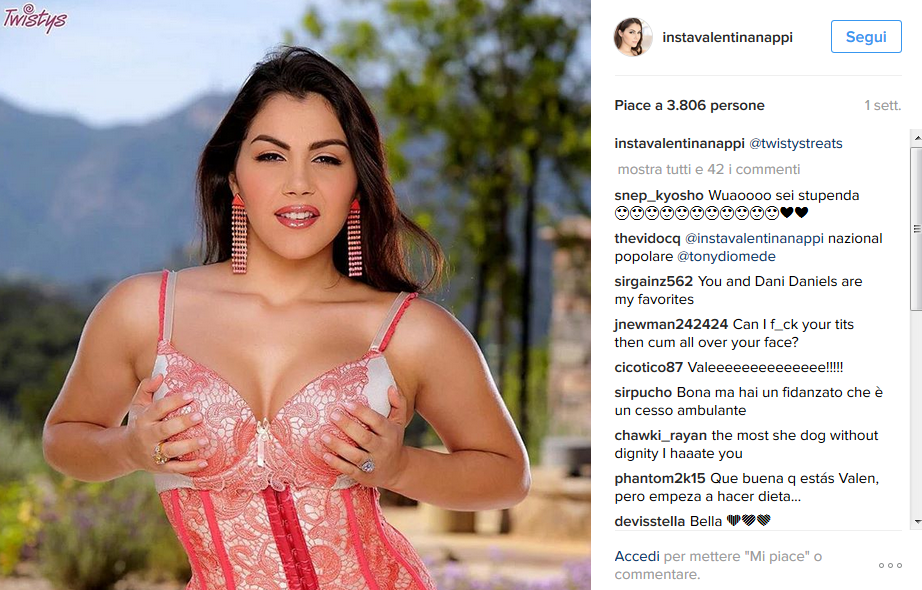Open the thevidocq commenter profile

point(647,238)
